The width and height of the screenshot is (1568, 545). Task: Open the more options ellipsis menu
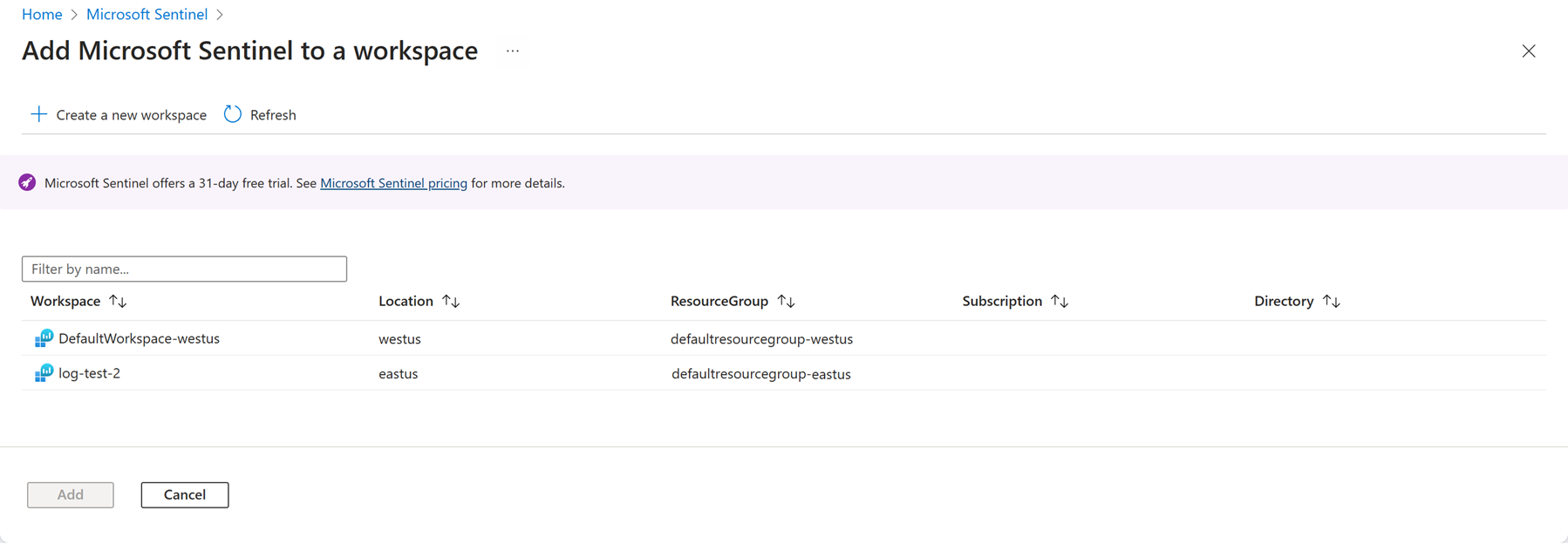[513, 51]
